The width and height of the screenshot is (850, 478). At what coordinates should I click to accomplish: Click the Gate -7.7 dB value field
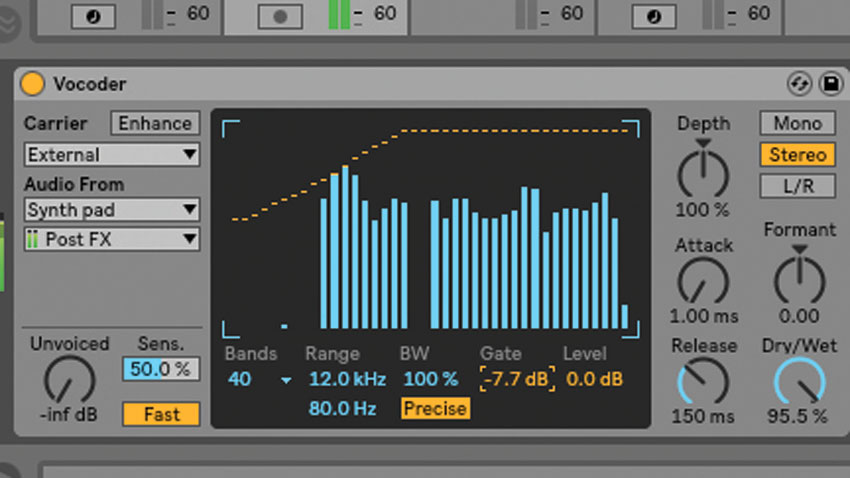click(x=517, y=379)
